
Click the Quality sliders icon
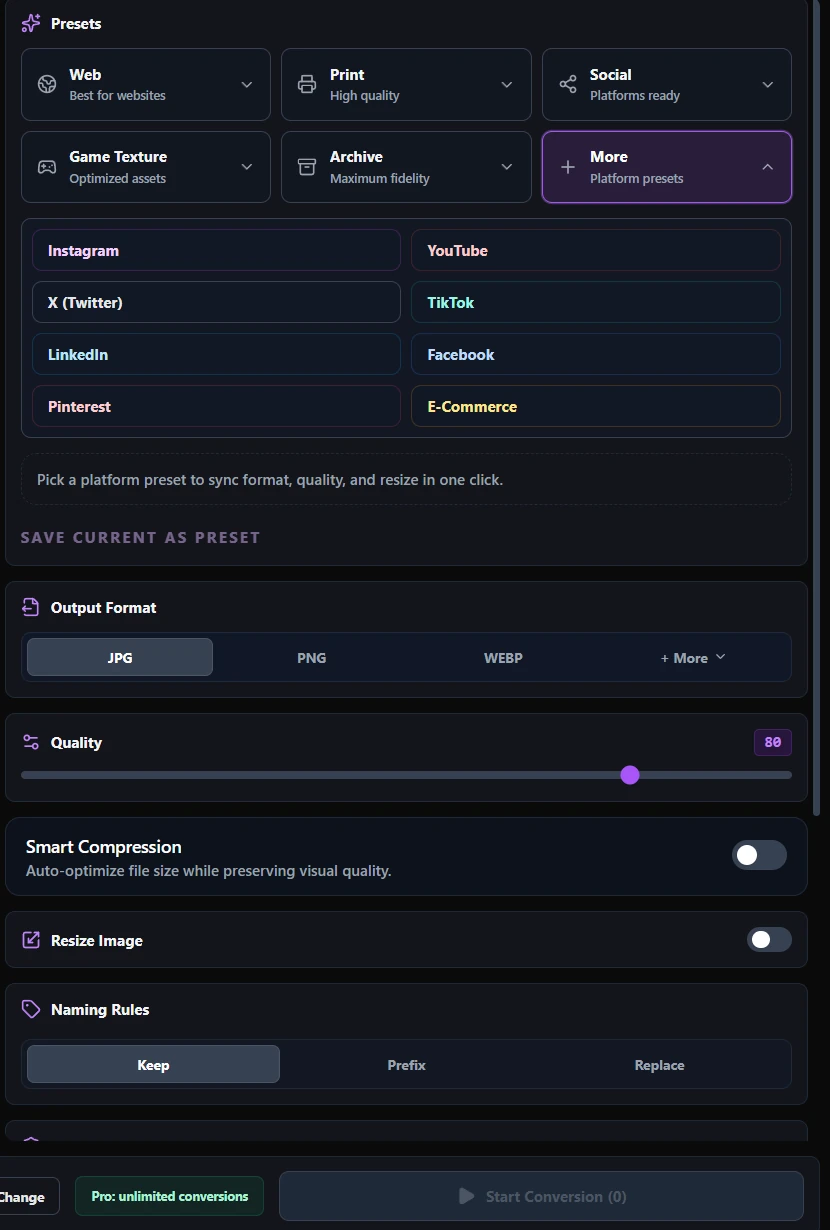(x=31, y=742)
